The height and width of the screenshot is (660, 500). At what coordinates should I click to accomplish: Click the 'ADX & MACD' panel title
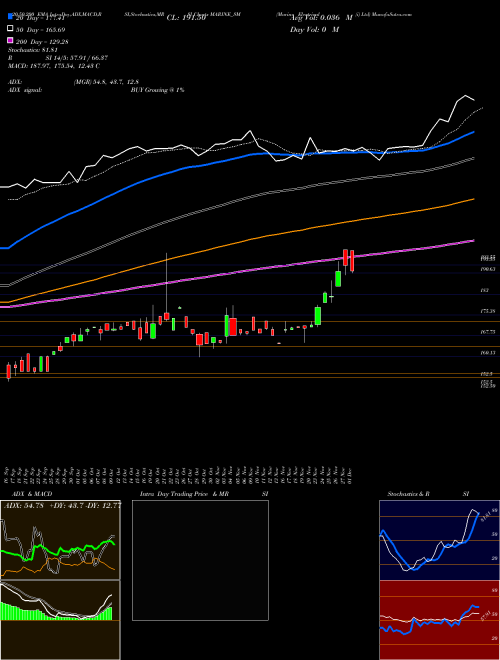32,494
